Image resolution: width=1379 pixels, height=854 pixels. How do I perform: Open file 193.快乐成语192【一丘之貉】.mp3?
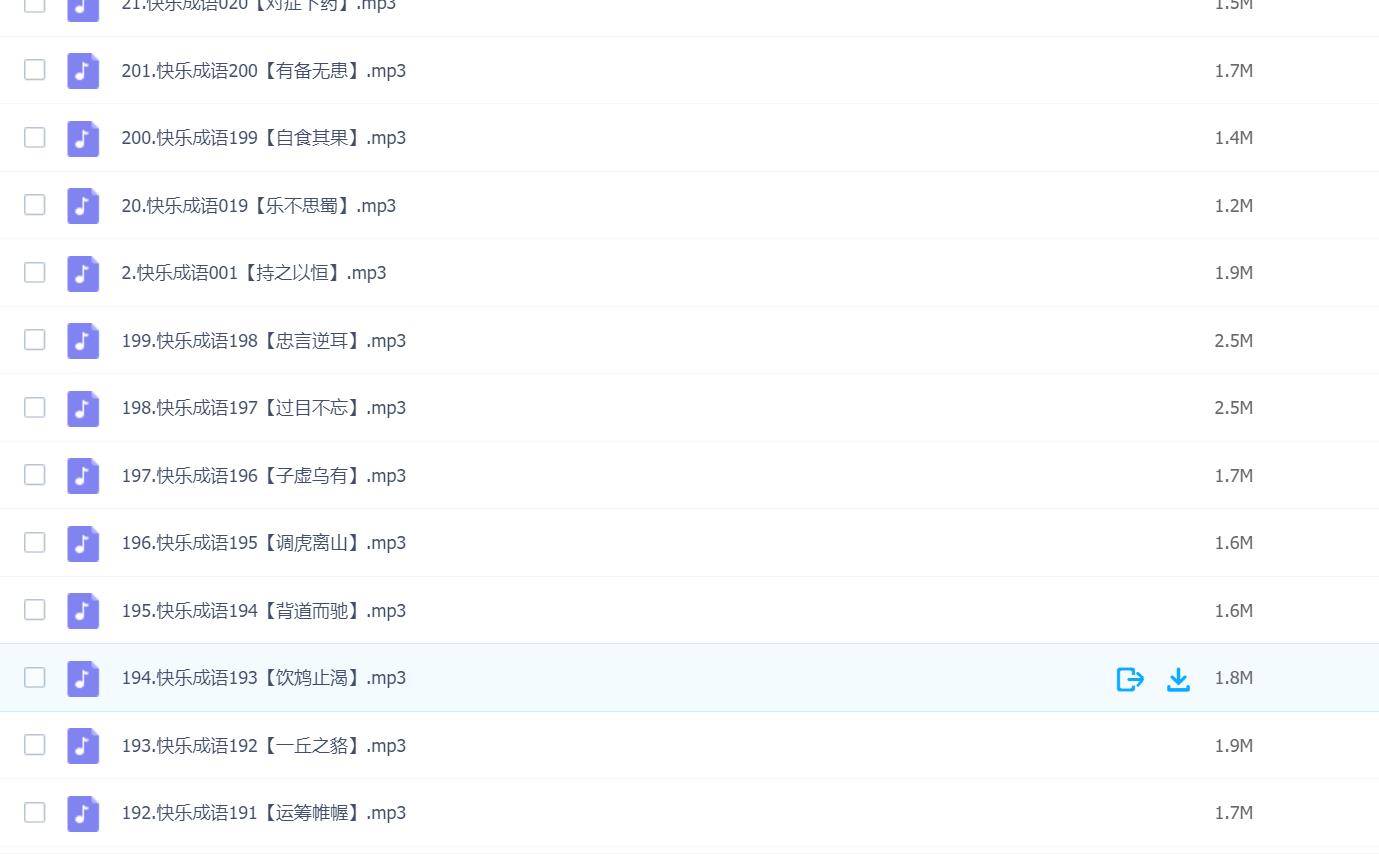click(x=264, y=746)
